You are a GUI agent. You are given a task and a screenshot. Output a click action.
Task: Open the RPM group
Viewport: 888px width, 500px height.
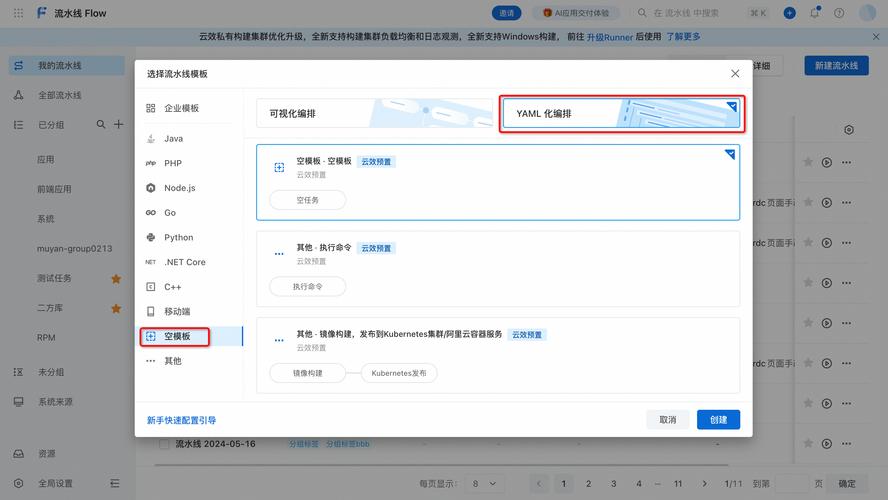coord(46,337)
